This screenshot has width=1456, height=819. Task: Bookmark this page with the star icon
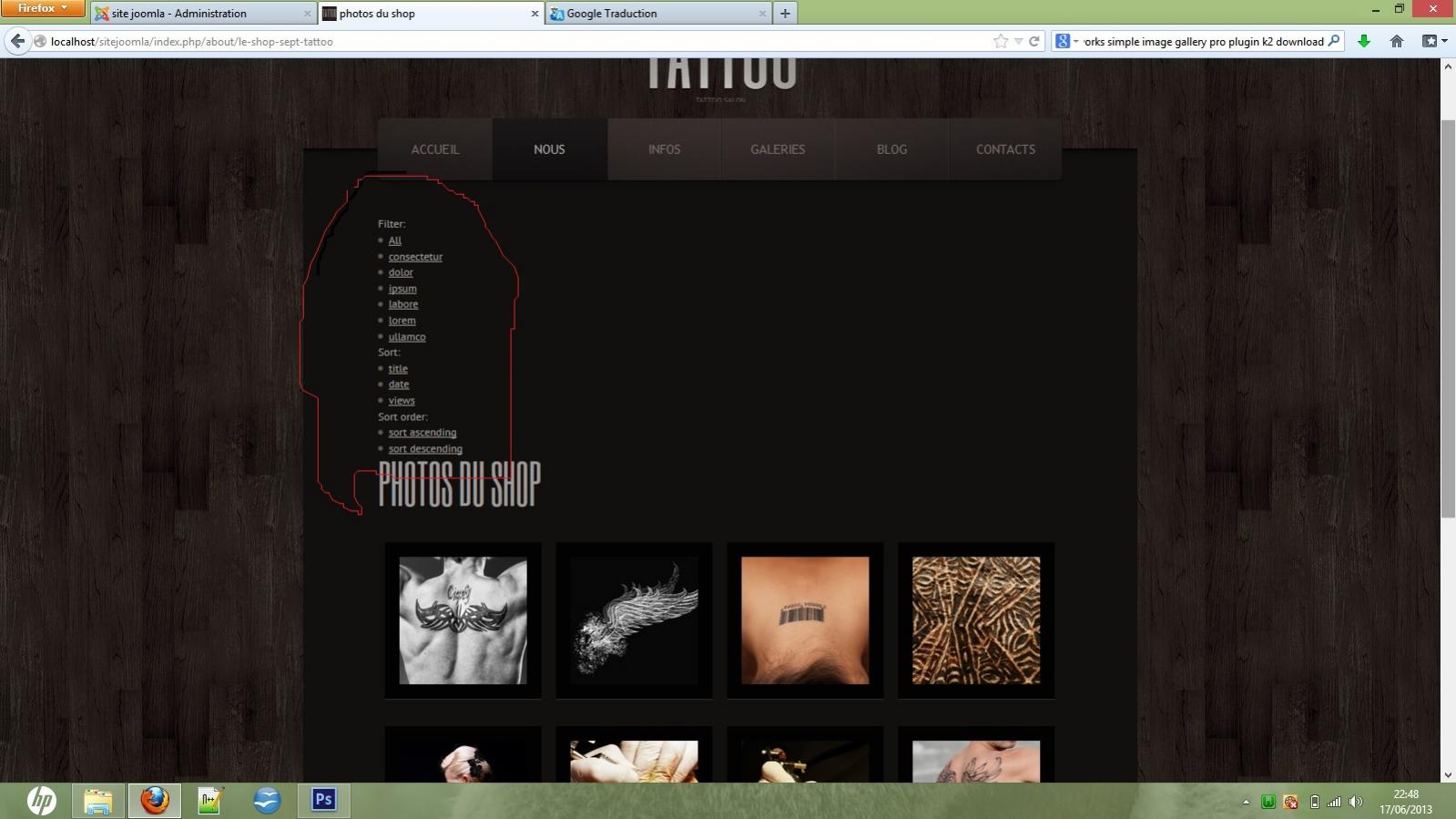tap(1001, 41)
